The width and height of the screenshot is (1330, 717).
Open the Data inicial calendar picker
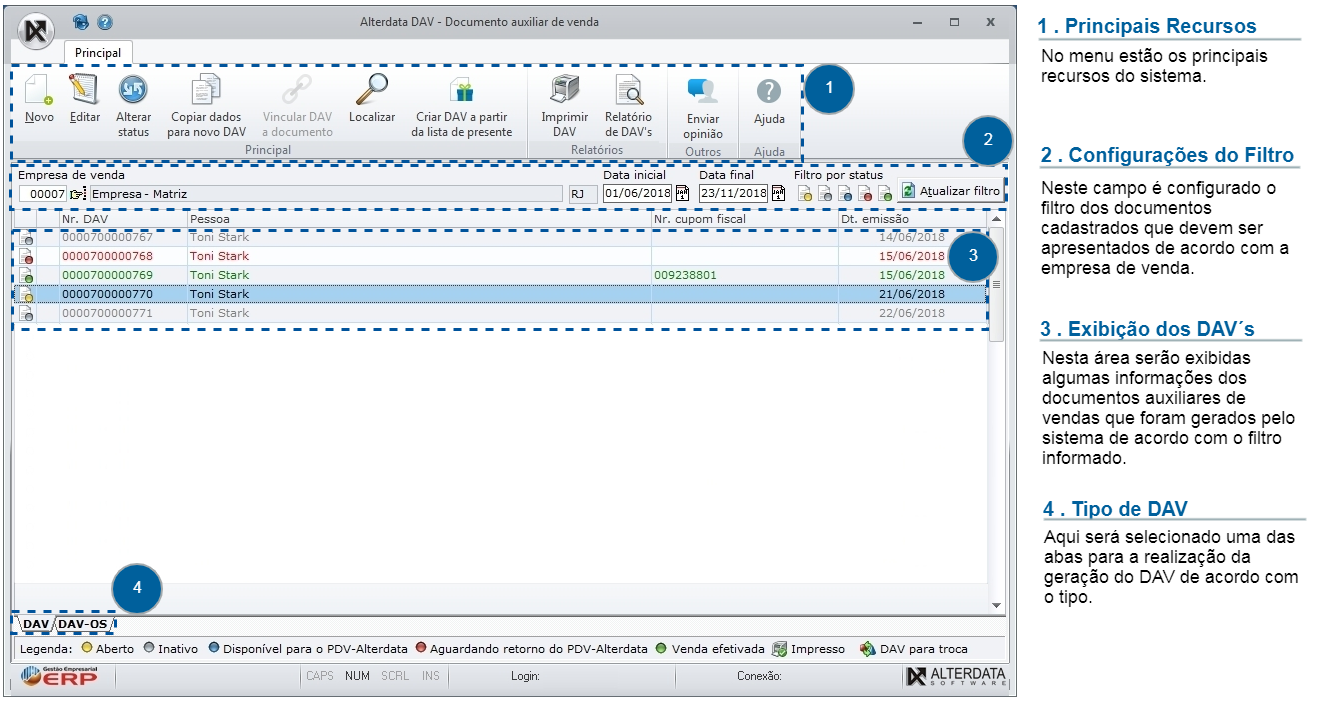(x=682, y=193)
